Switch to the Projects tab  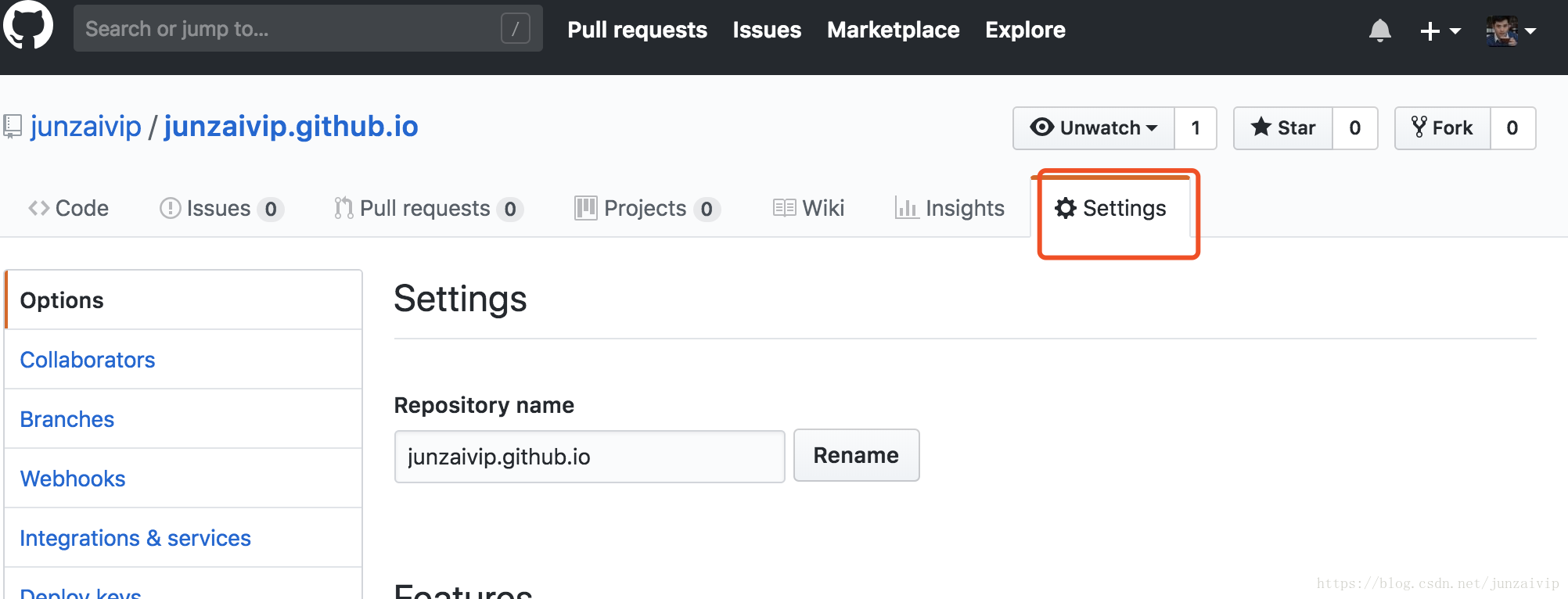coord(647,208)
